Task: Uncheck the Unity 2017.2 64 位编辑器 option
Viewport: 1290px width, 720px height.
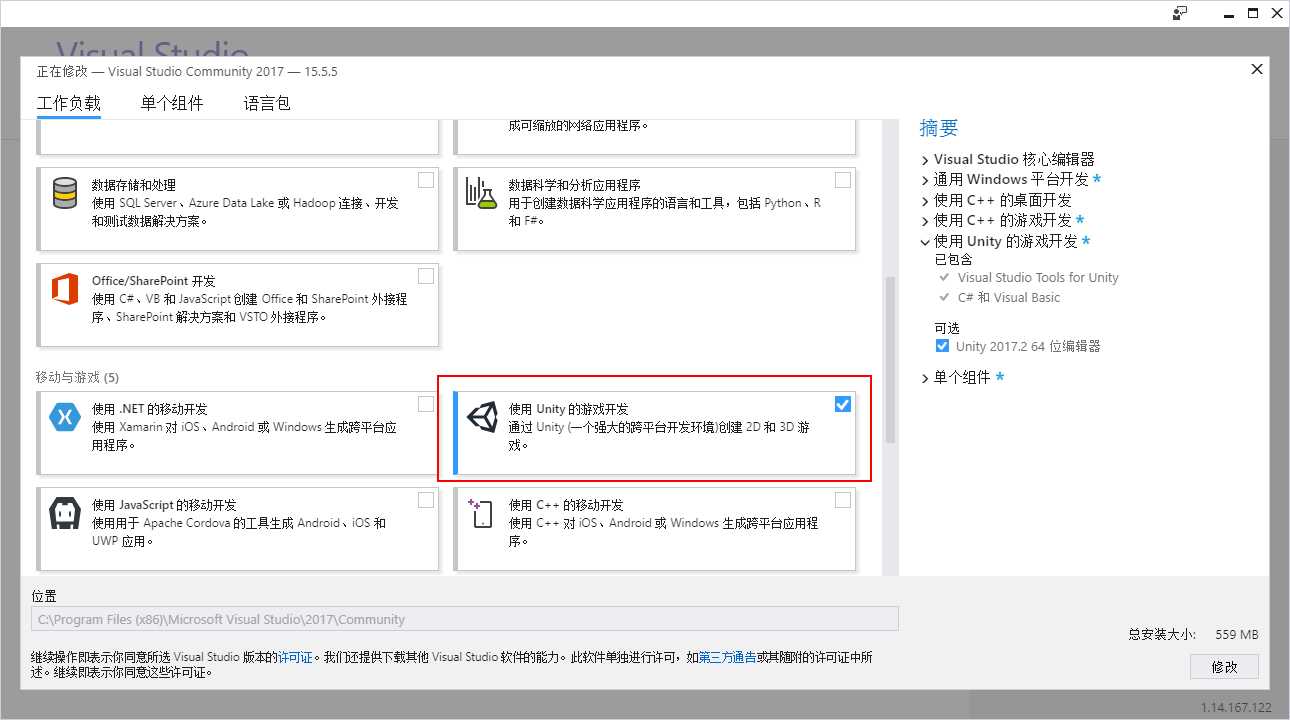Action: [x=942, y=346]
